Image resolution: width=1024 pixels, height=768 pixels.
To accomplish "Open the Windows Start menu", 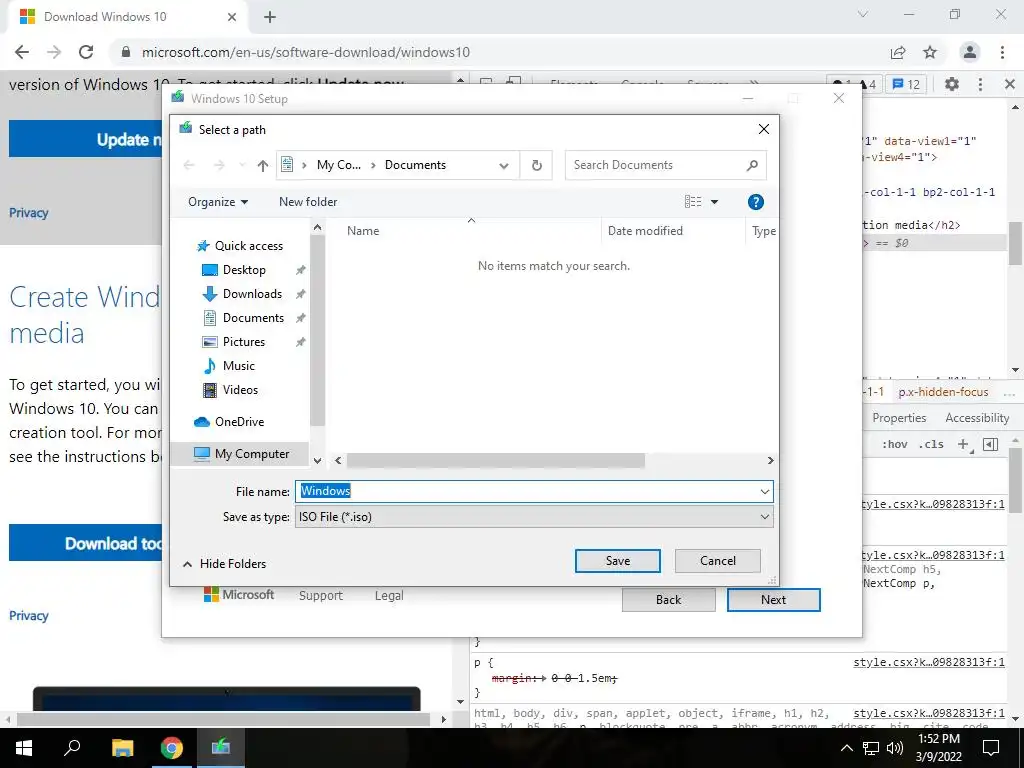I will pos(24,748).
